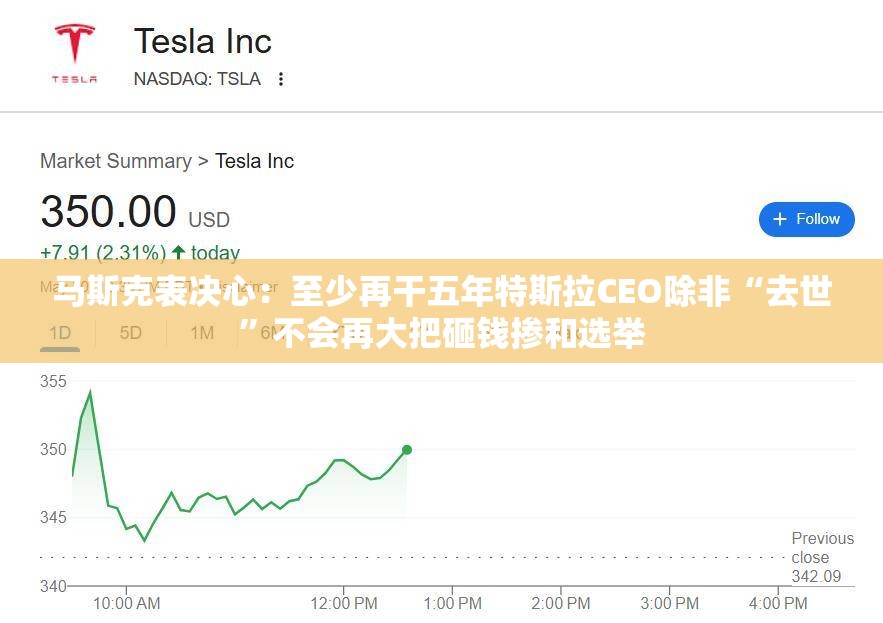
Task: Click the green endpoint dot on chart
Action: [x=407, y=450]
